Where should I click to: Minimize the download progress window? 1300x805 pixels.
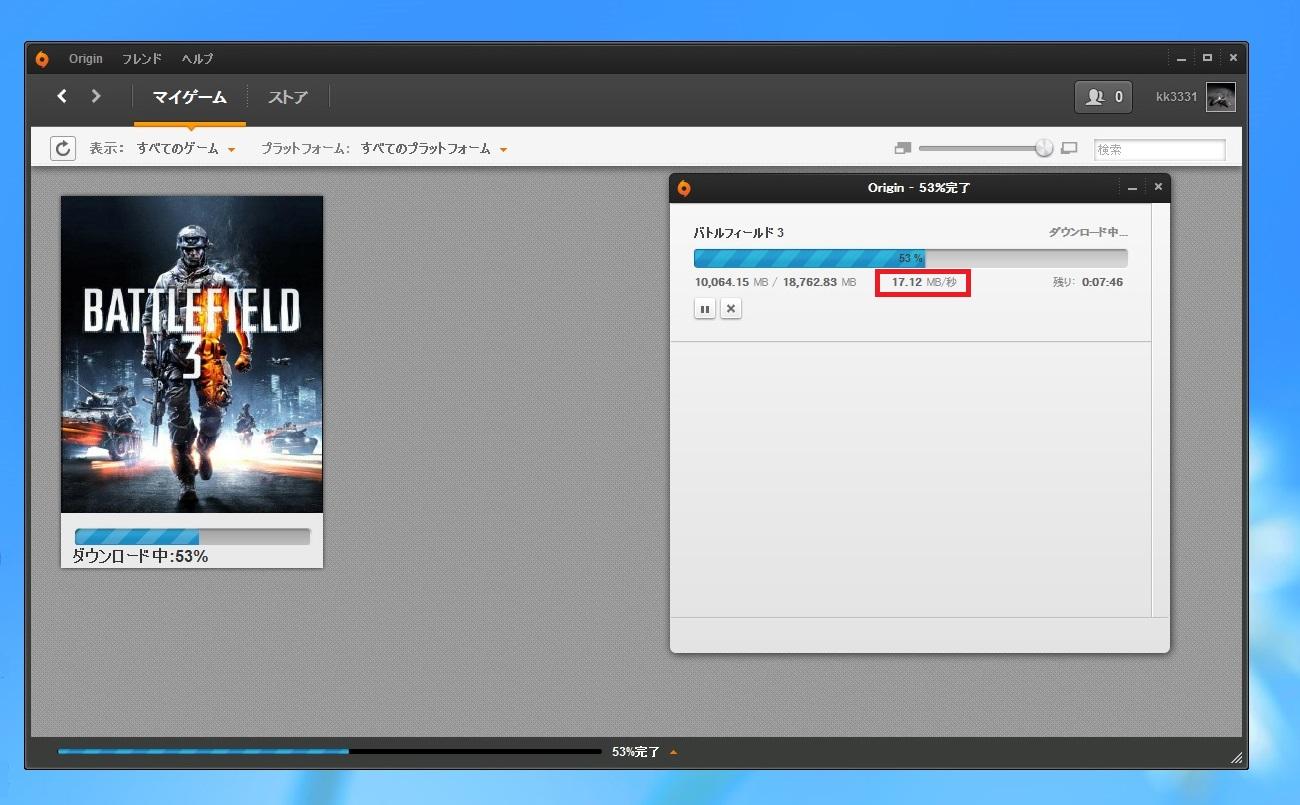click(x=1132, y=188)
